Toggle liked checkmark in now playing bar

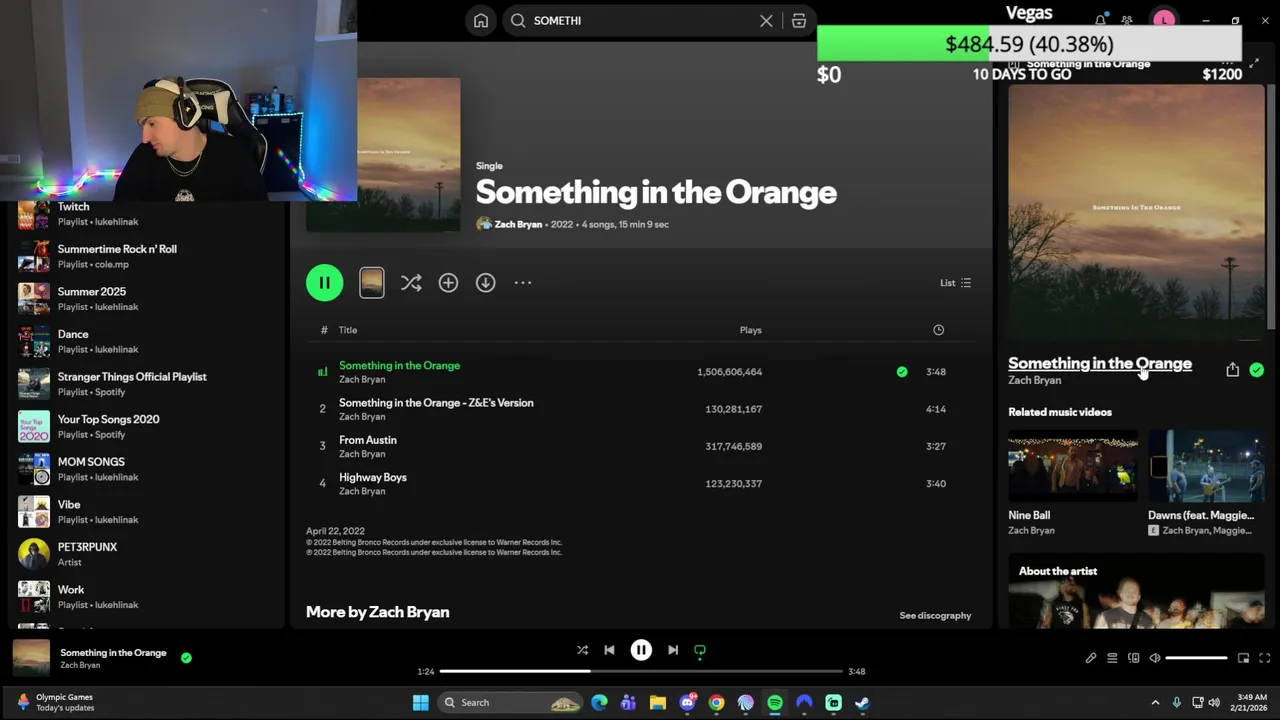186,658
